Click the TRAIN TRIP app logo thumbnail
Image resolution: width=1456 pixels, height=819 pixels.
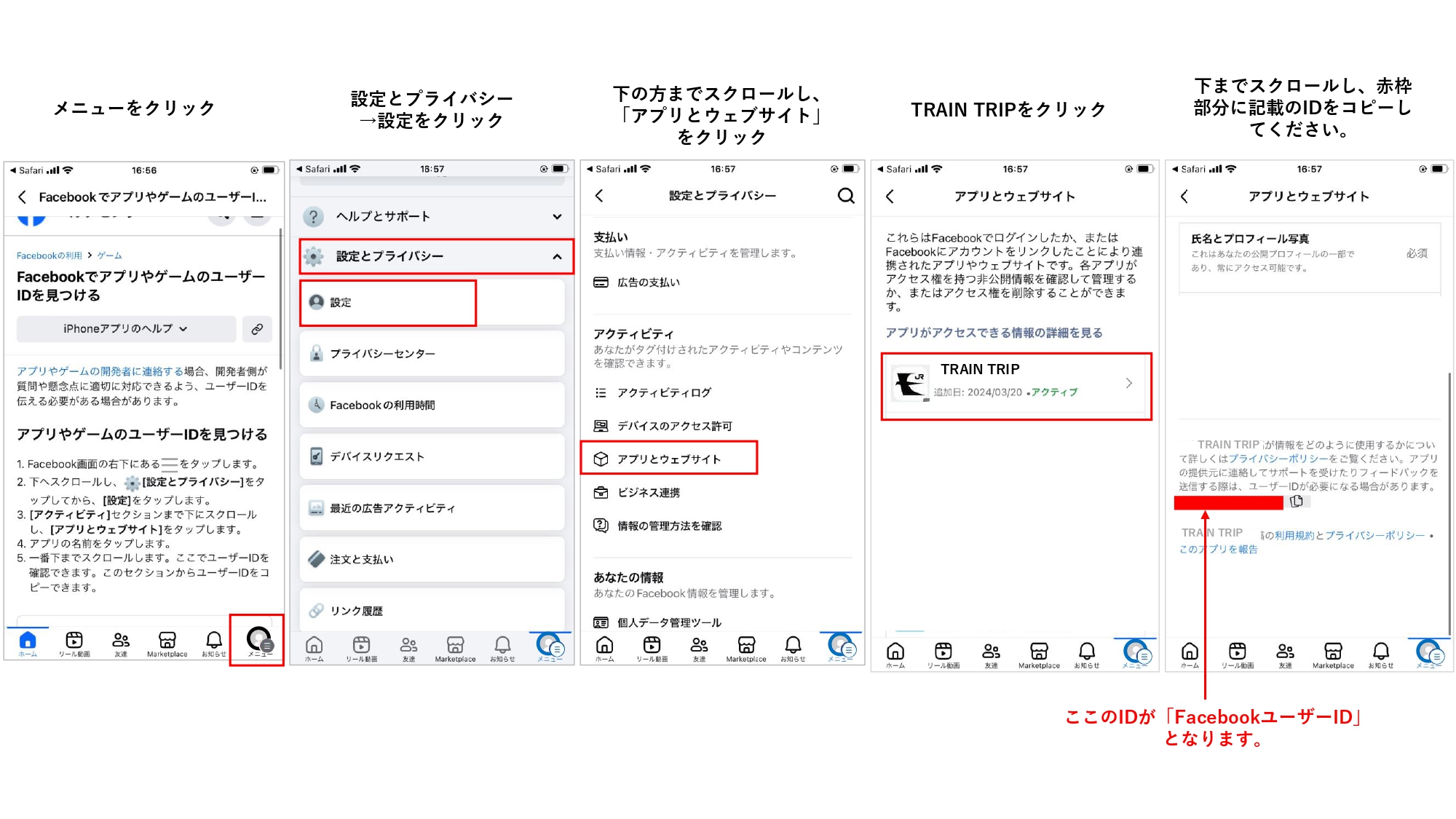tap(911, 384)
